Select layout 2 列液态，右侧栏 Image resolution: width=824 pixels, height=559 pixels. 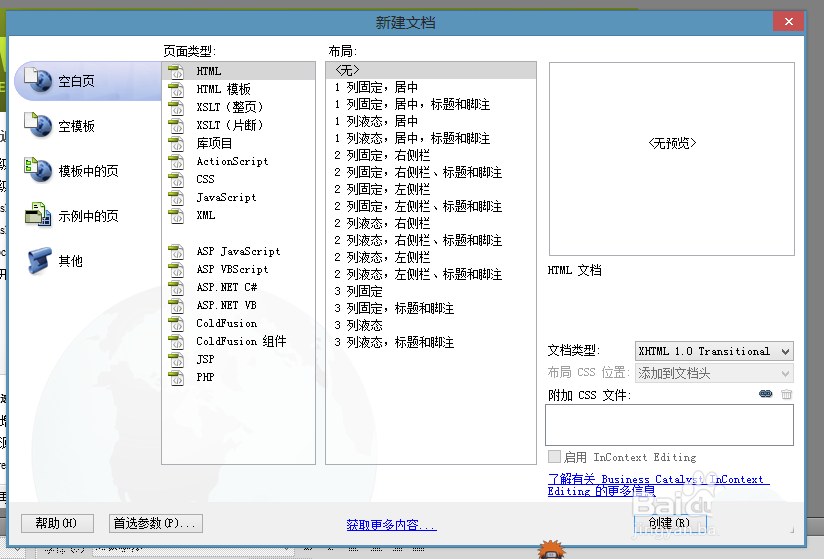[x=431, y=223]
